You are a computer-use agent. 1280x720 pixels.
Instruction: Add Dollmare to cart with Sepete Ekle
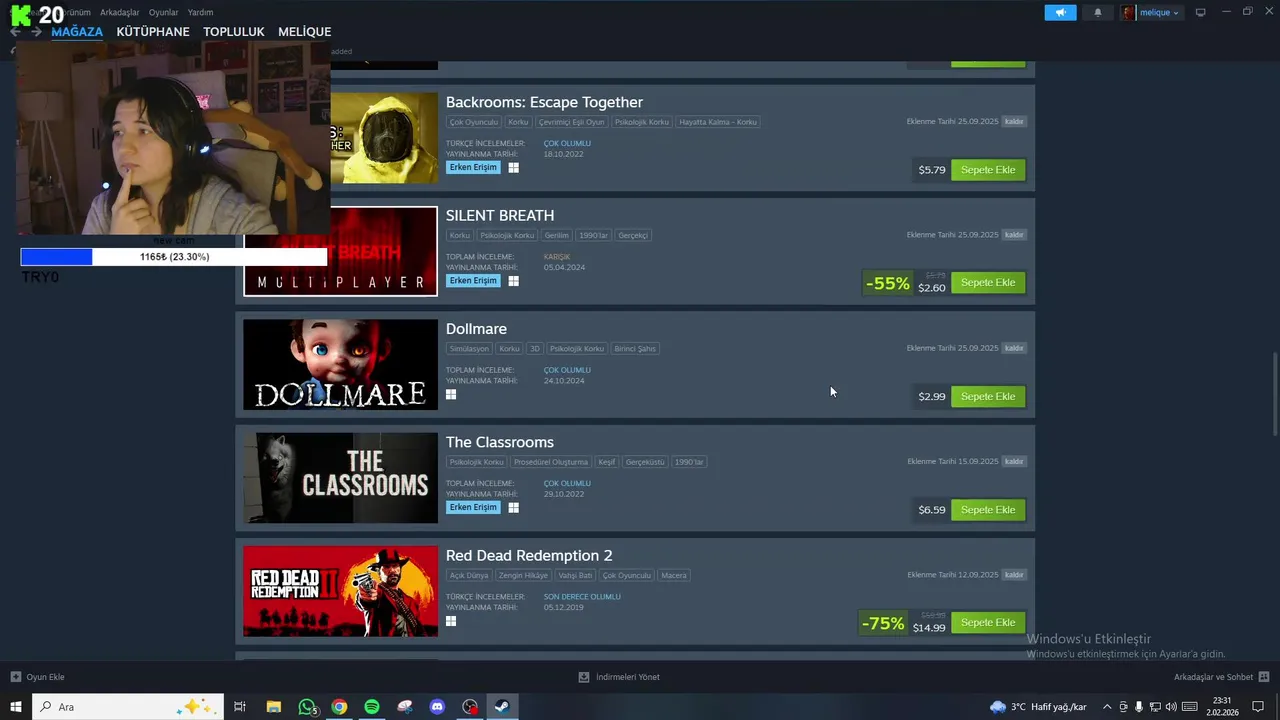(x=988, y=396)
